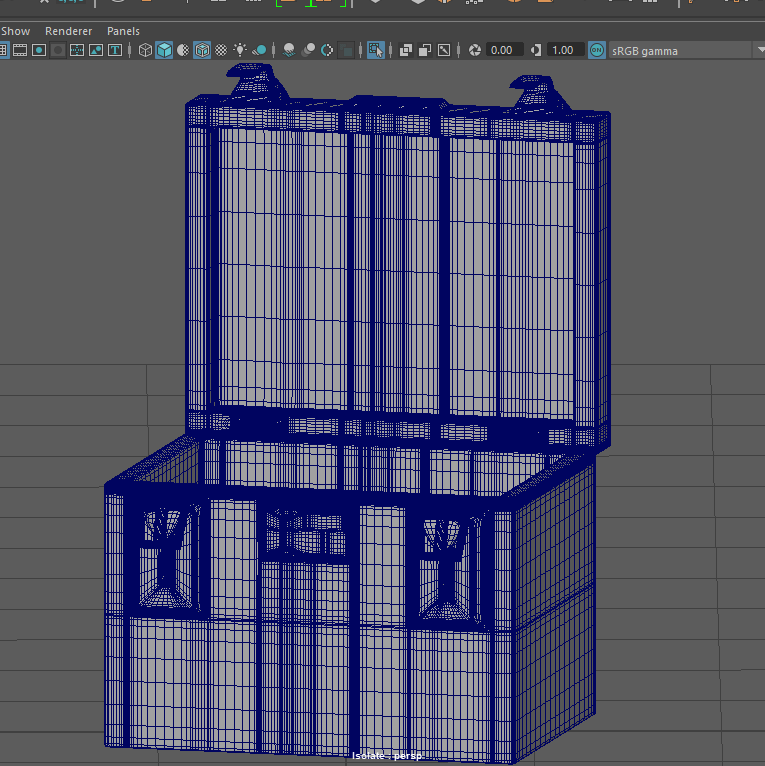Toggle viewport shadows icon
Image resolution: width=765 pixels, height=766 pixels.
[259, 50]
